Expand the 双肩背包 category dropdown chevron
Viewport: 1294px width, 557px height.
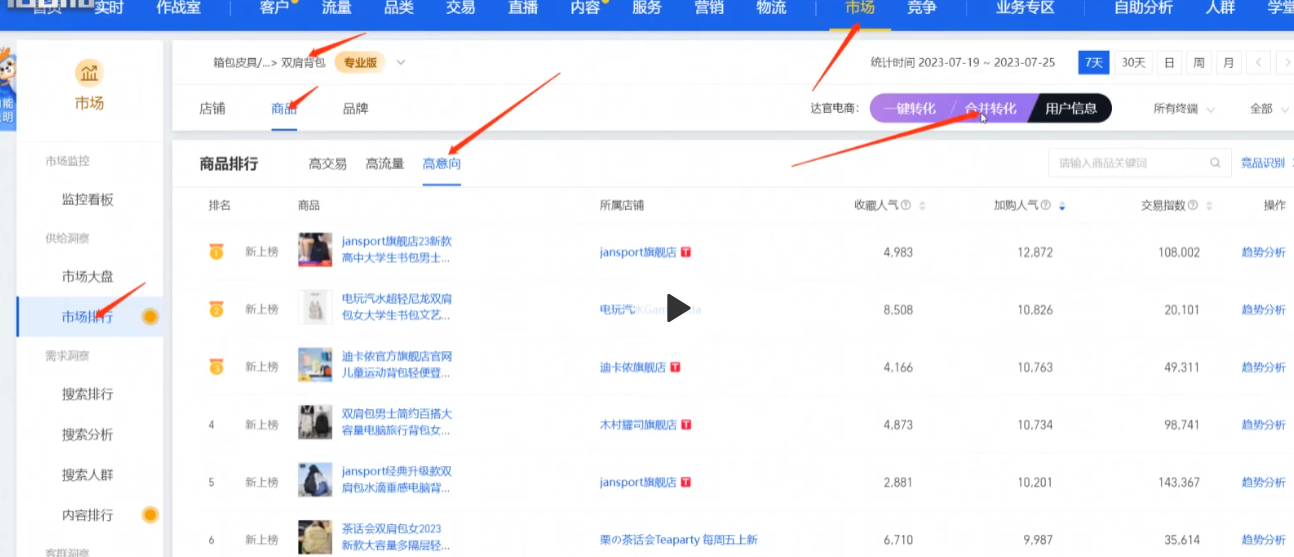coord(401,63)
